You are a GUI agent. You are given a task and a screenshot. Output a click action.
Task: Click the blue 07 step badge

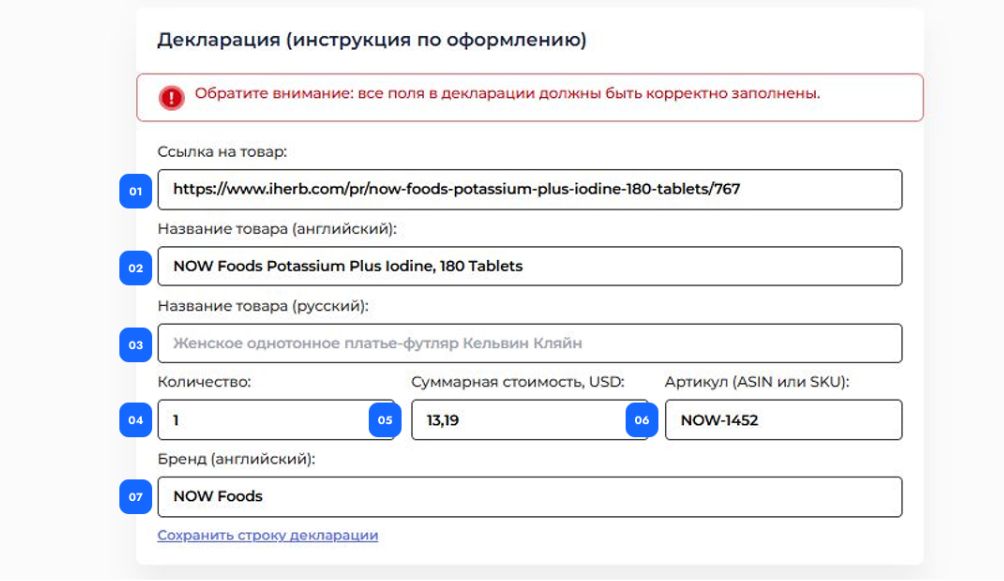click(135, 496)
